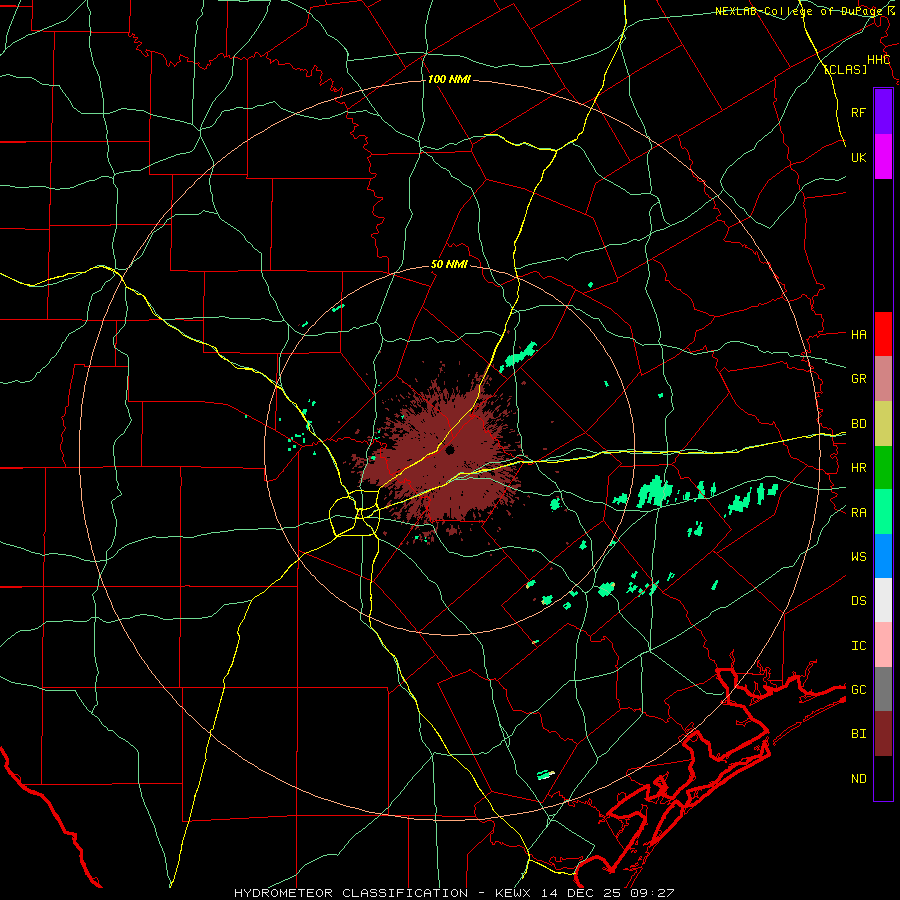
Task: Click the RF legend label
Action: (859, 112)
